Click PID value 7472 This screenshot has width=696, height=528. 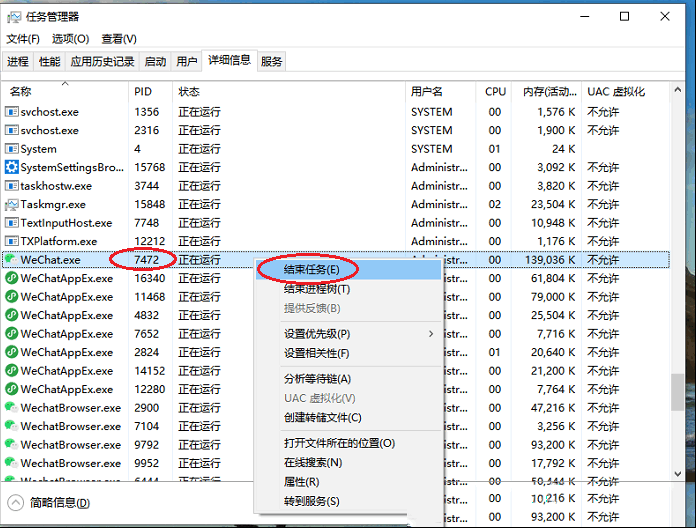[146, 260]
